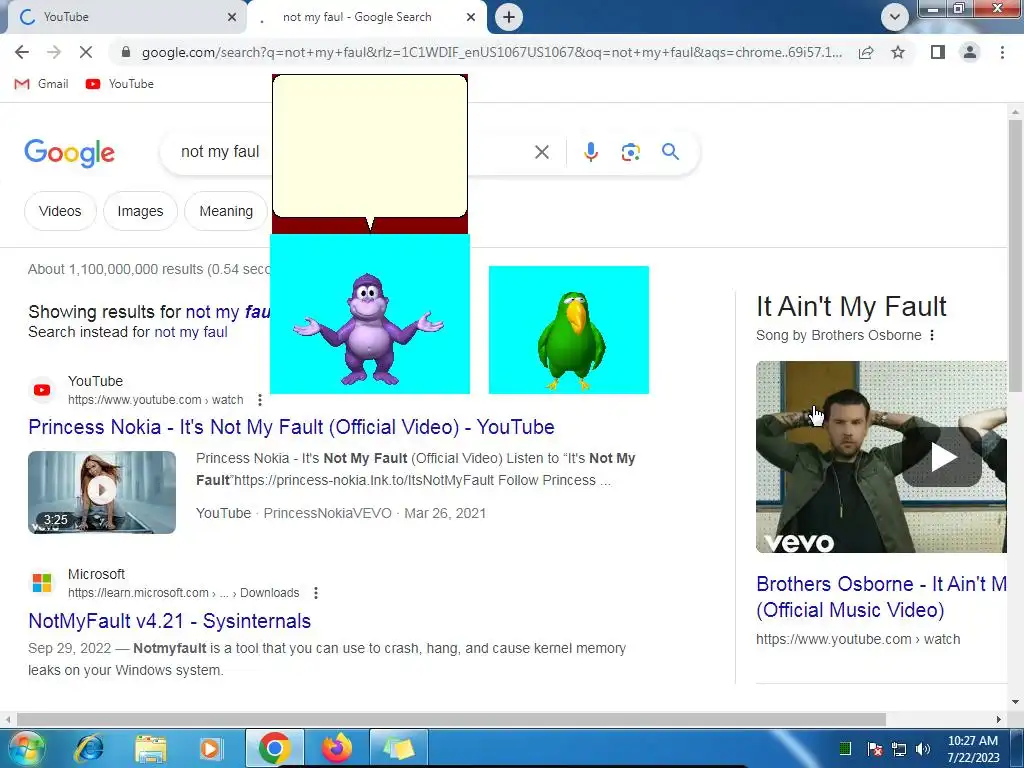Submit search with magnifying glass icon
Viewport: 1024px width, 768px height.
[671, 152]
